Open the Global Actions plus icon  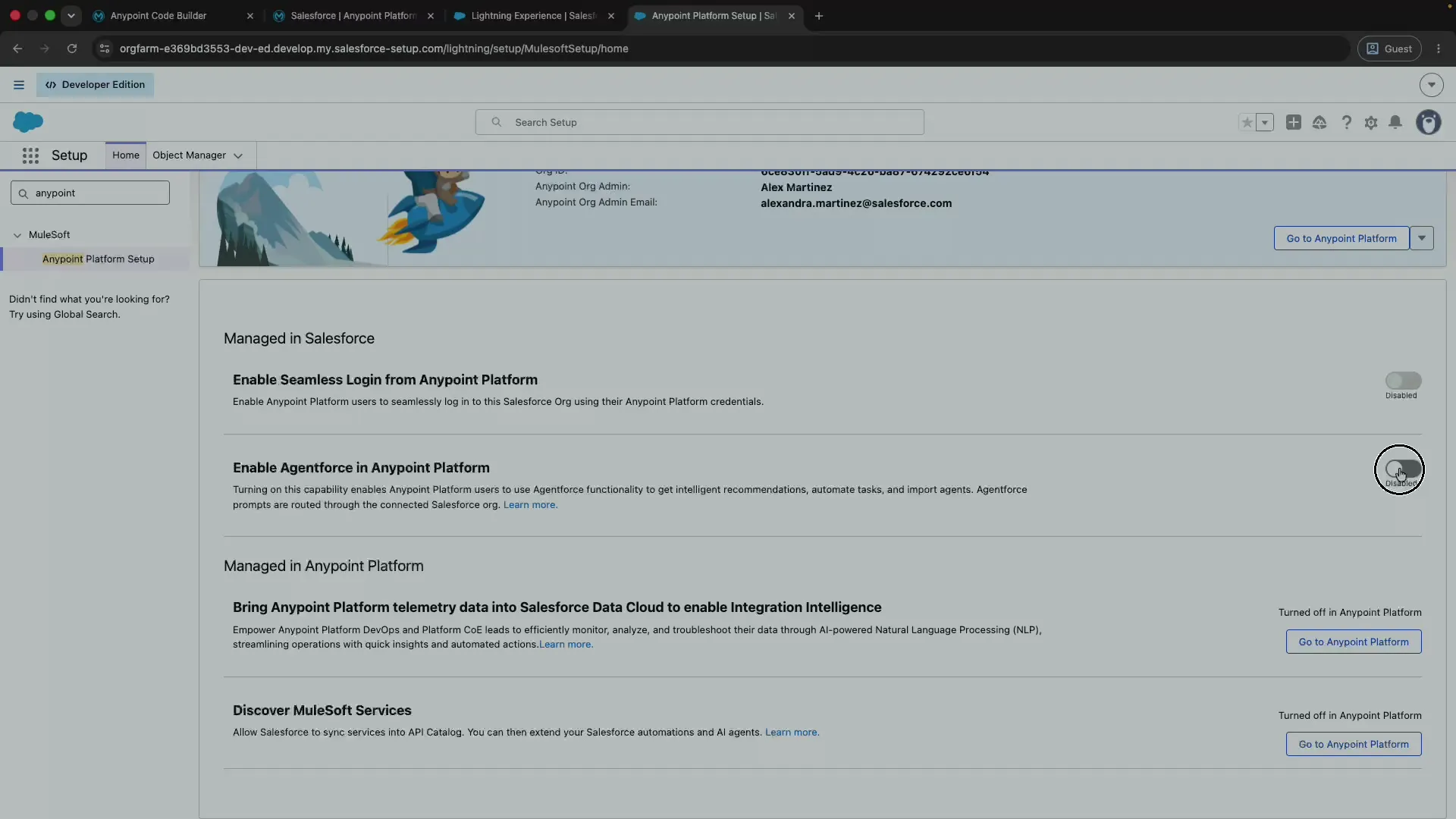tap(1294, 122)
